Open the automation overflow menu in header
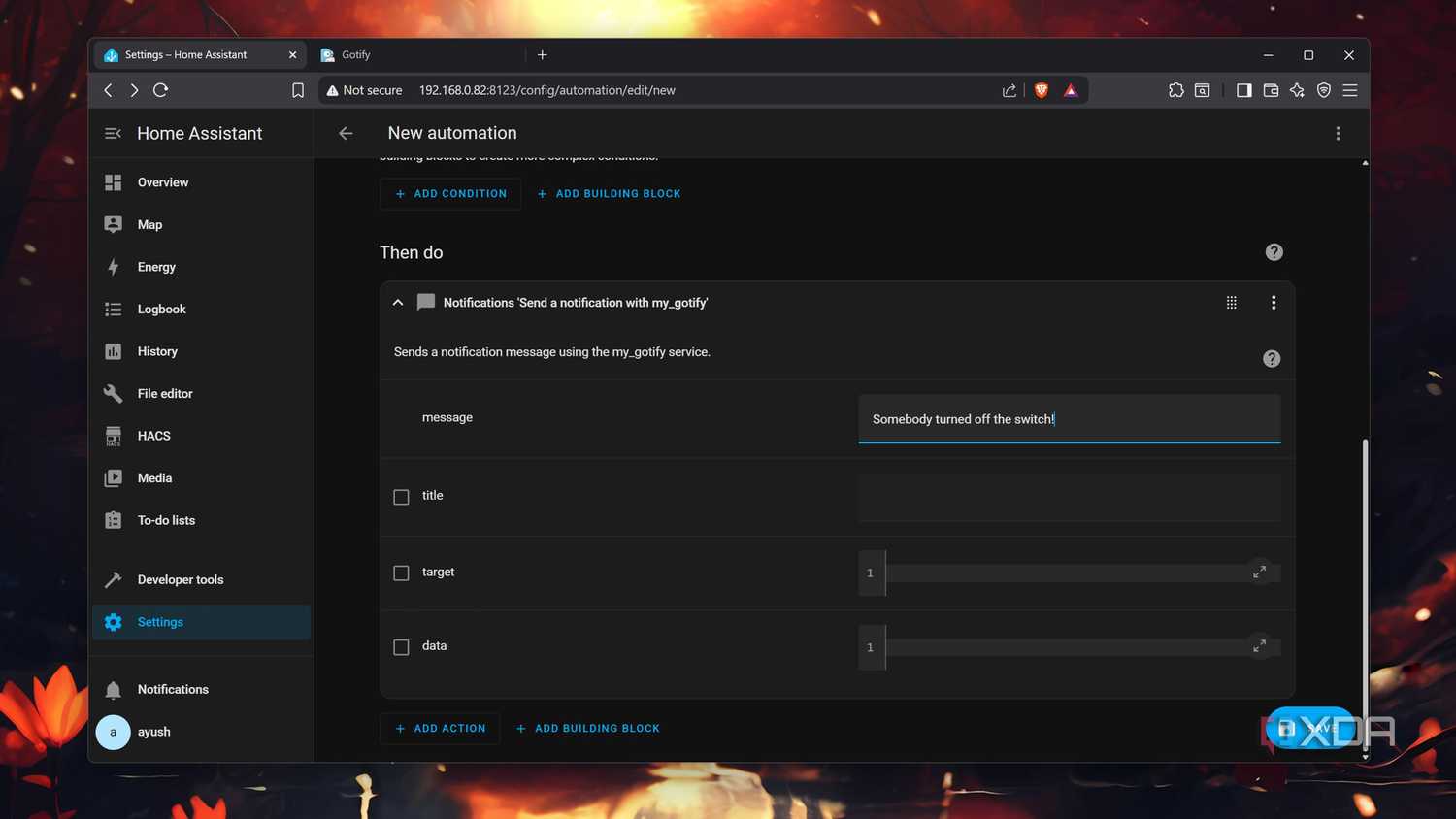This screenshot has height=819, width=1456. click(x=1338, y=133)
